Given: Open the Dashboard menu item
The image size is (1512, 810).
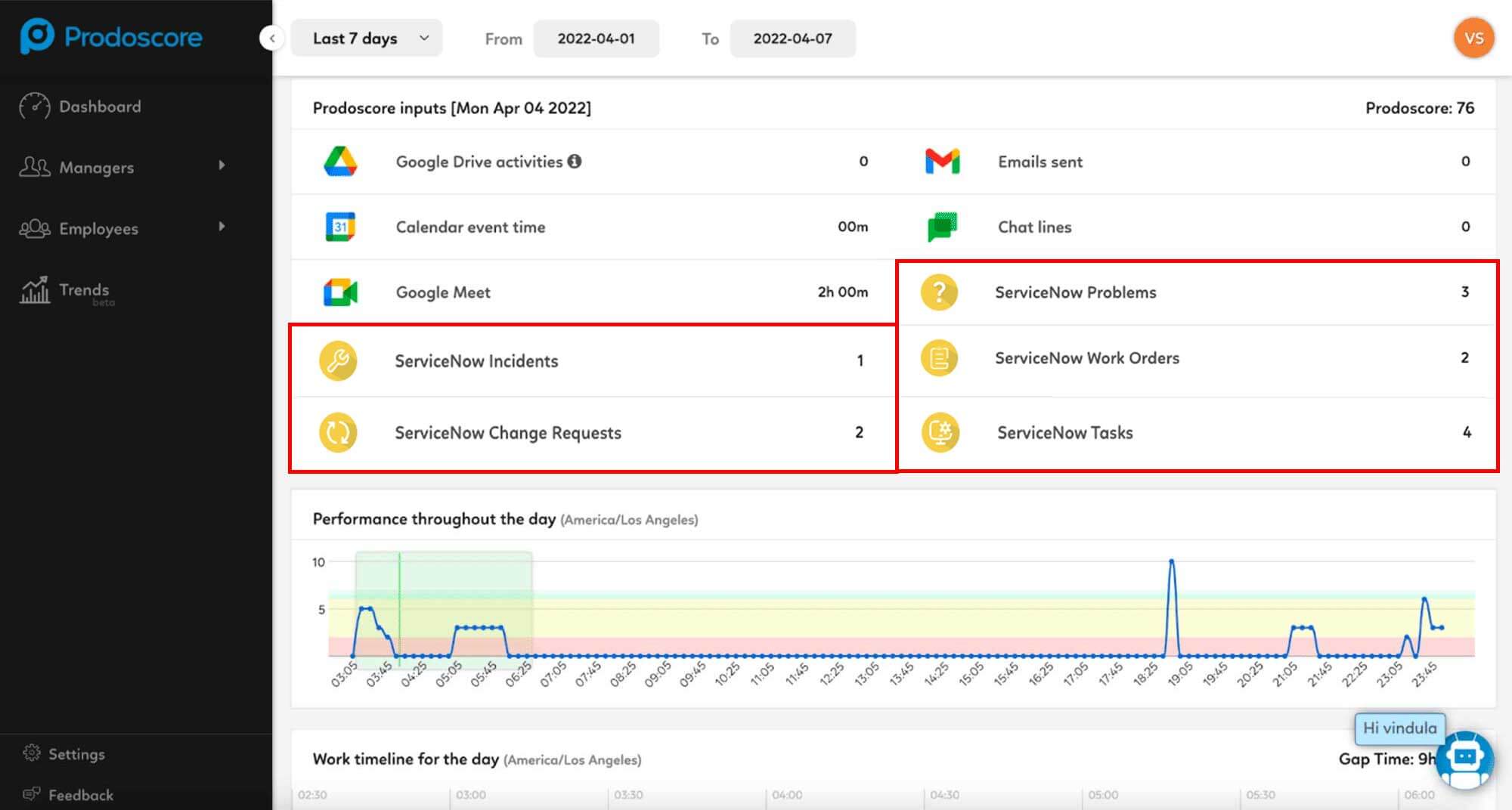Looking at the screenshot, I should pos(100,107).
